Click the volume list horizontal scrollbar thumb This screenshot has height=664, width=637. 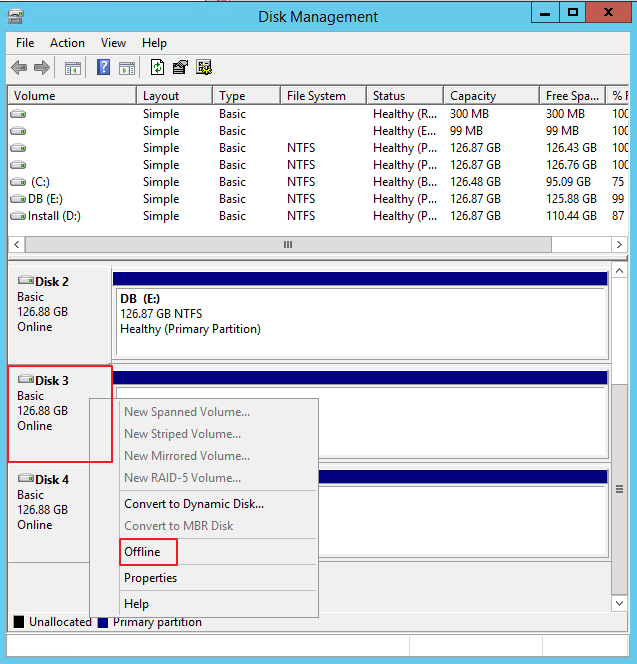click(288, 244)
